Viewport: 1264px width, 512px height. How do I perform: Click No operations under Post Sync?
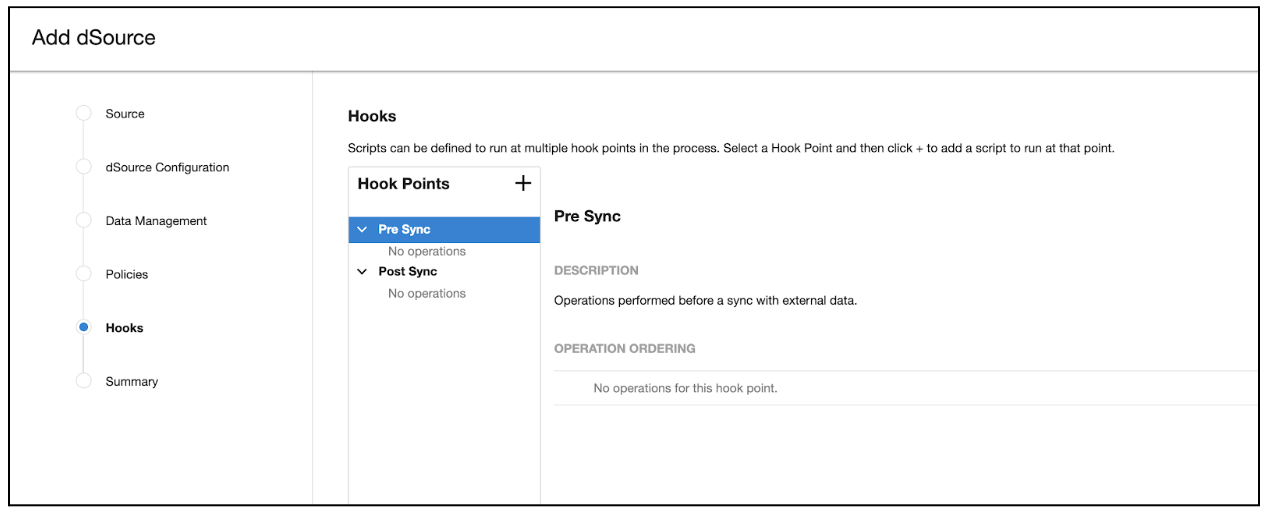click(x=427, y=293)
